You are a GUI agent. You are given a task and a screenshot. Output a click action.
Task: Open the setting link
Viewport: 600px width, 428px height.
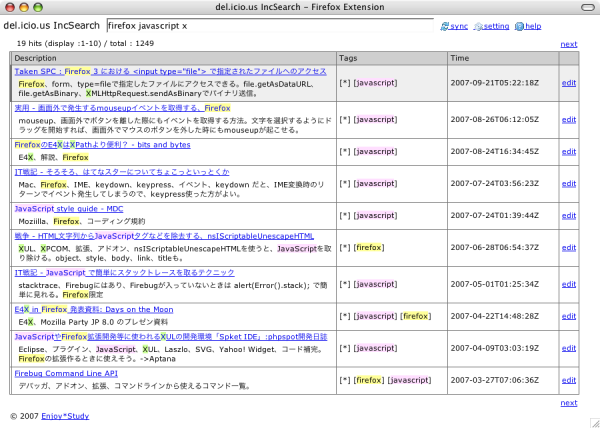496,26
